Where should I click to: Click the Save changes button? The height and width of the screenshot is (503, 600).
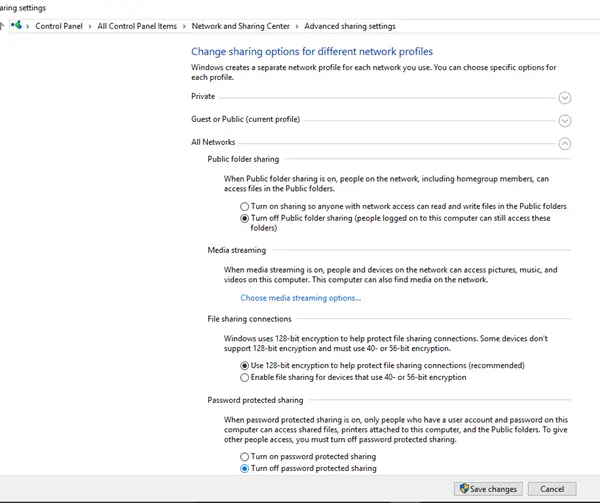[488, 489]
